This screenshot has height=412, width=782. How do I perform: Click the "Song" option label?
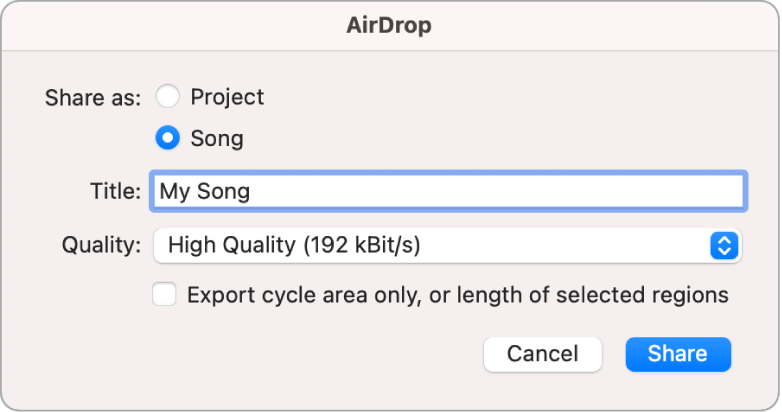point(217,137)
